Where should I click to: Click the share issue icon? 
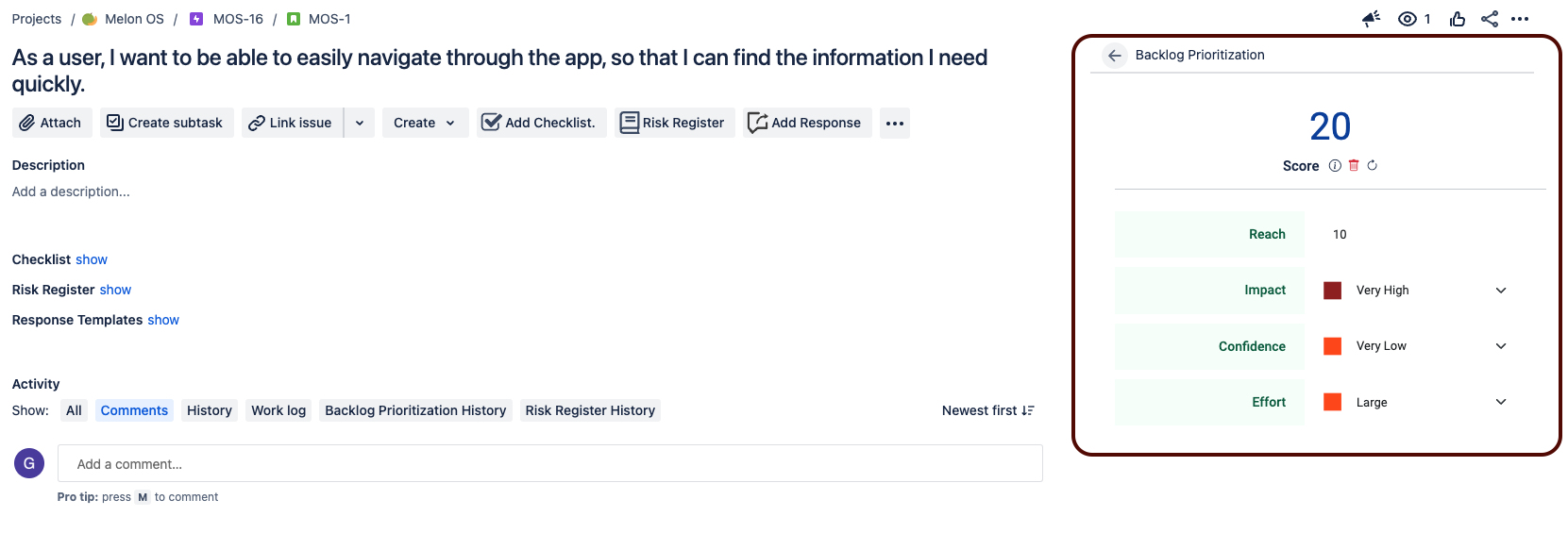tap(1490, 19)
